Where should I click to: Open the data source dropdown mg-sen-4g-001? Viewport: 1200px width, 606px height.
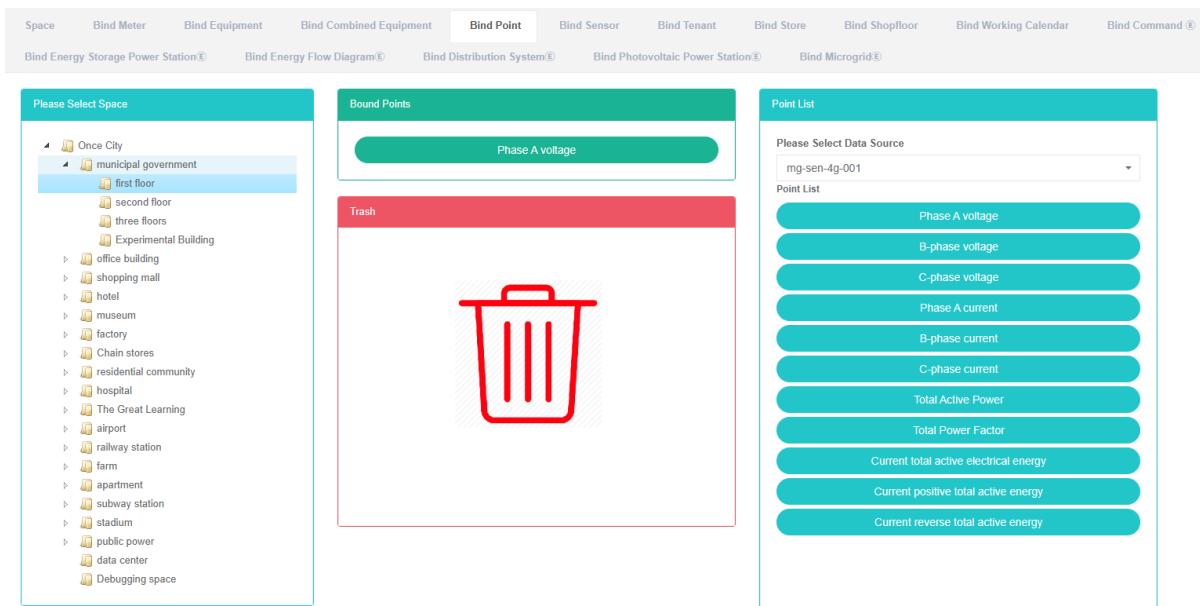tap(957, 168)
